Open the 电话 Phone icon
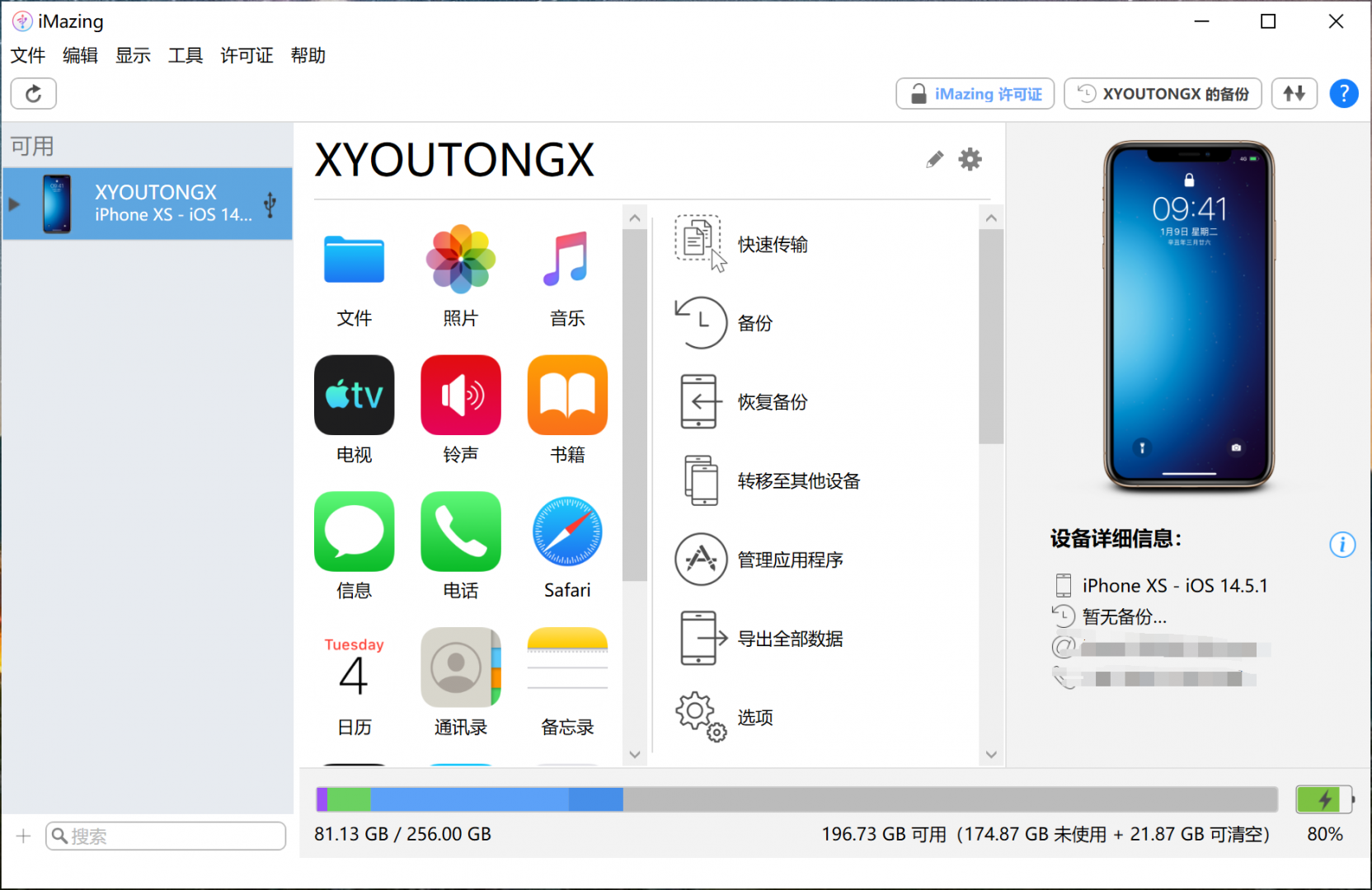Viewport: 1372px width, 890px height. (x=460, y=532)
